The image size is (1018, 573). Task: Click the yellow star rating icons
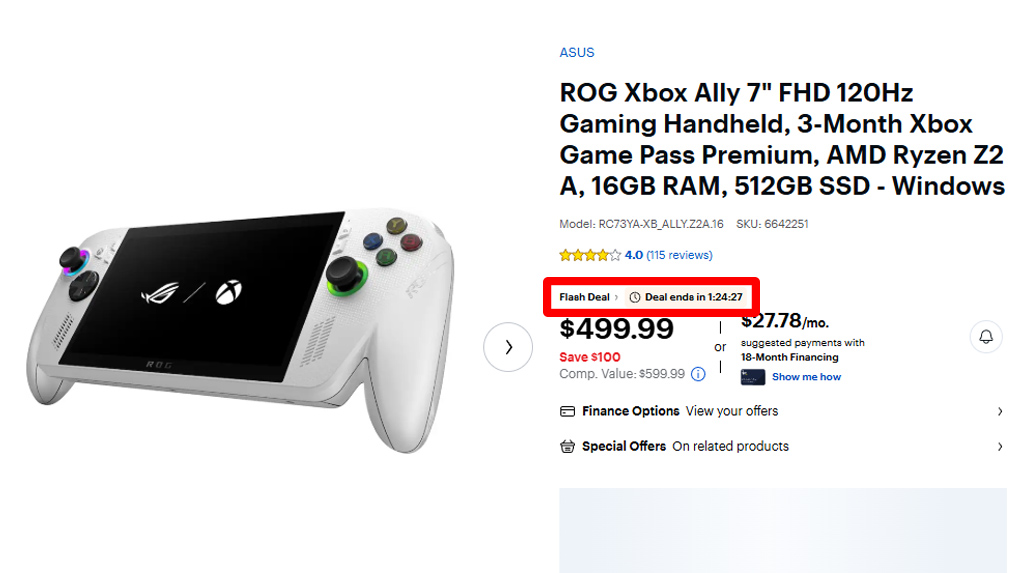click(590, 255)
